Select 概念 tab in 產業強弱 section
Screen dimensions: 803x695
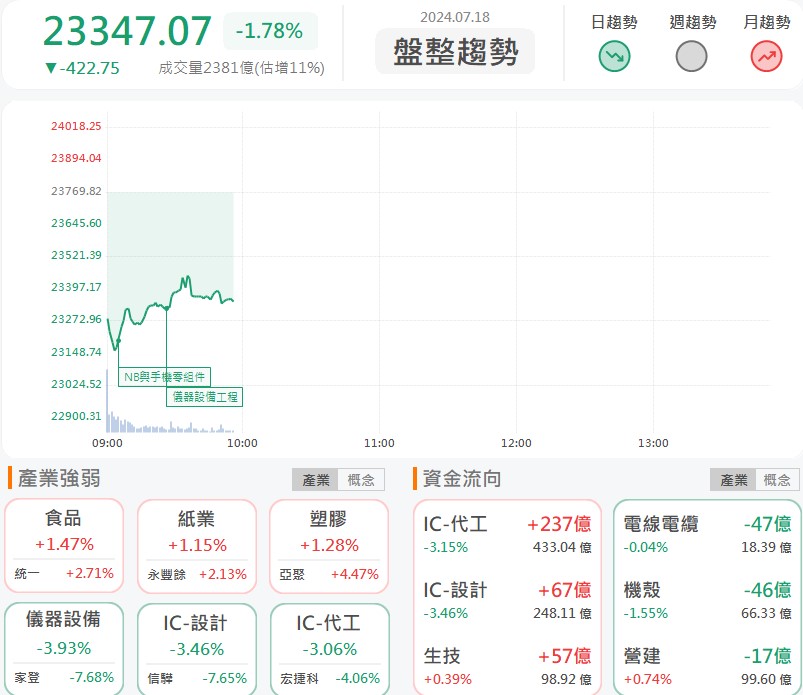[361, 480]
